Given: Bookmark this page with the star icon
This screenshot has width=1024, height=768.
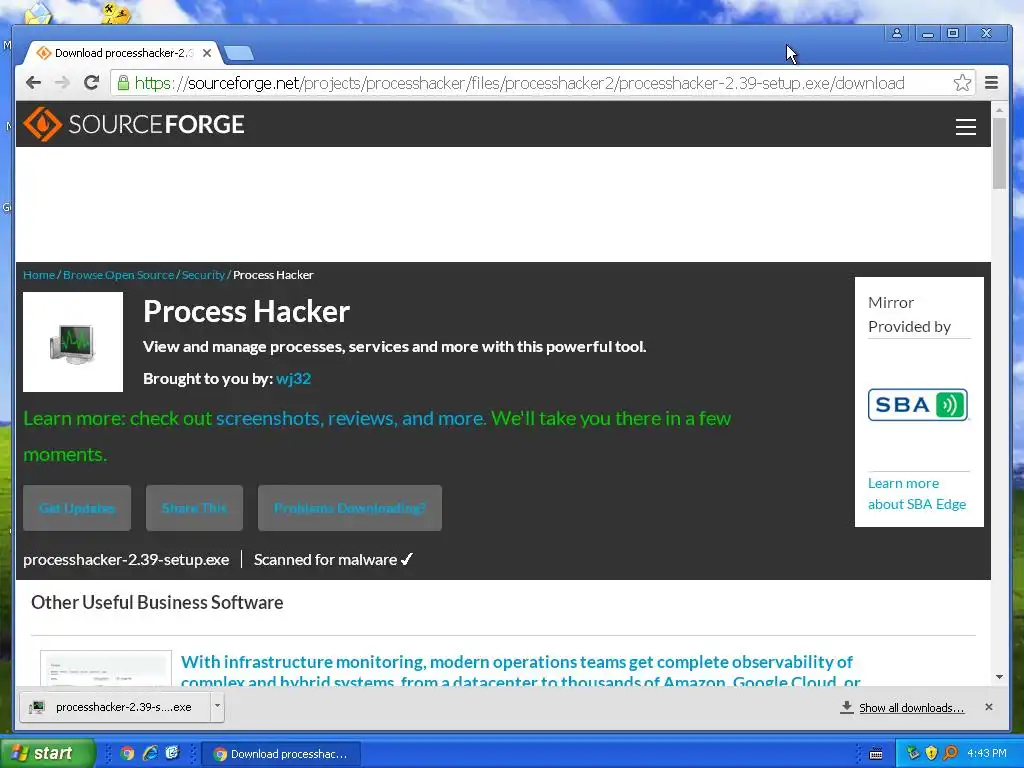Looking at the screenshot, I should (962, 83).
